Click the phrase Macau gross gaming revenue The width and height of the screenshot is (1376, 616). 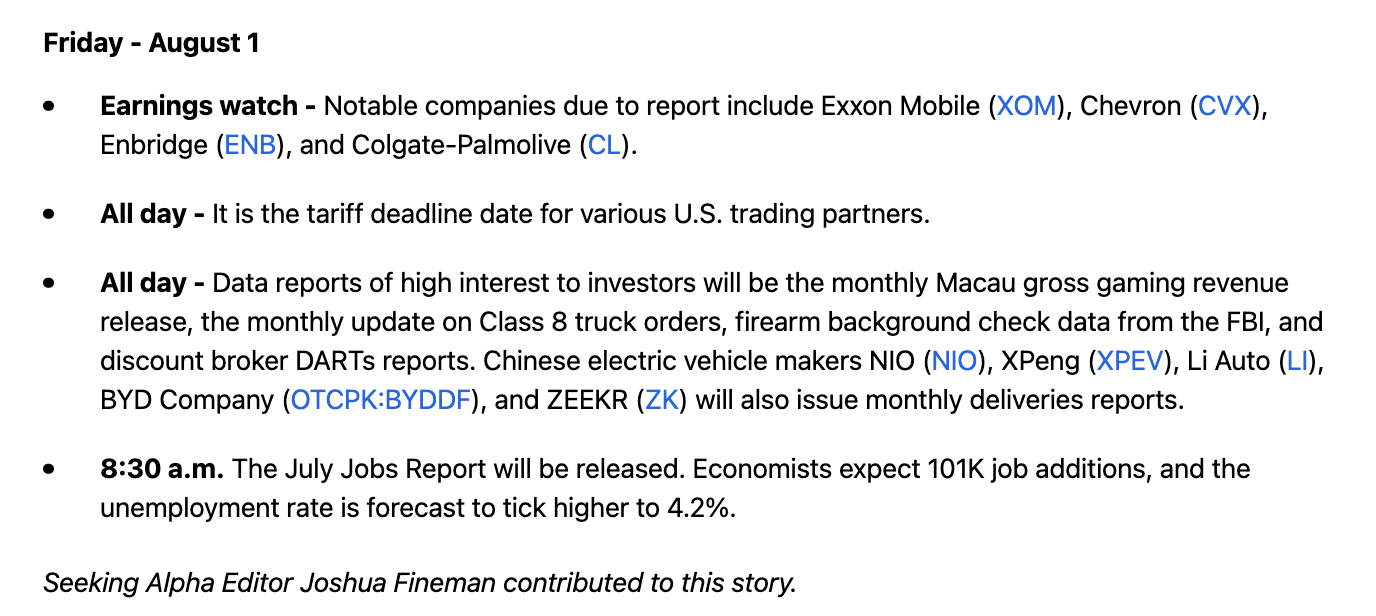tap(1112, 283)
